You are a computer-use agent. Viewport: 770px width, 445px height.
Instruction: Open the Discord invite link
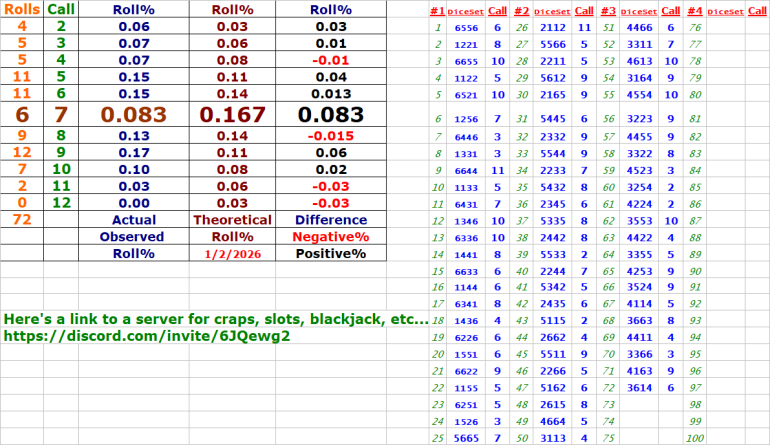click(147, 337)
